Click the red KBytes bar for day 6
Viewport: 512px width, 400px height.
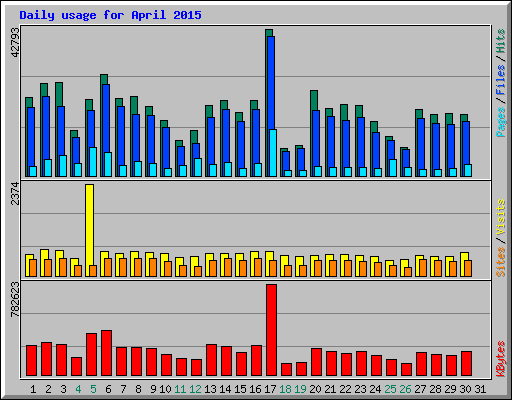[x=106, y=353]
